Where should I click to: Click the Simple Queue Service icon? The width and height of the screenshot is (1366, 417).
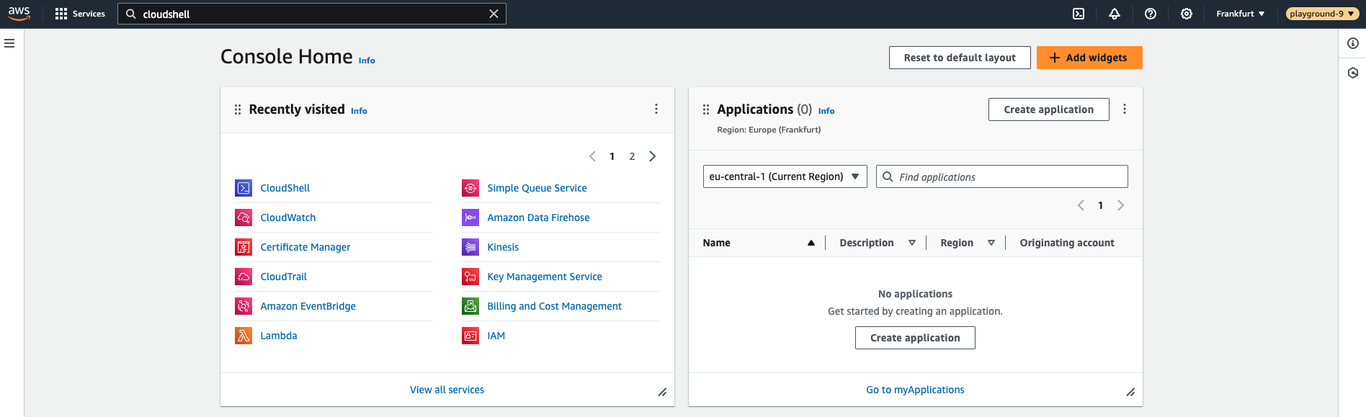tap(470, 188)
